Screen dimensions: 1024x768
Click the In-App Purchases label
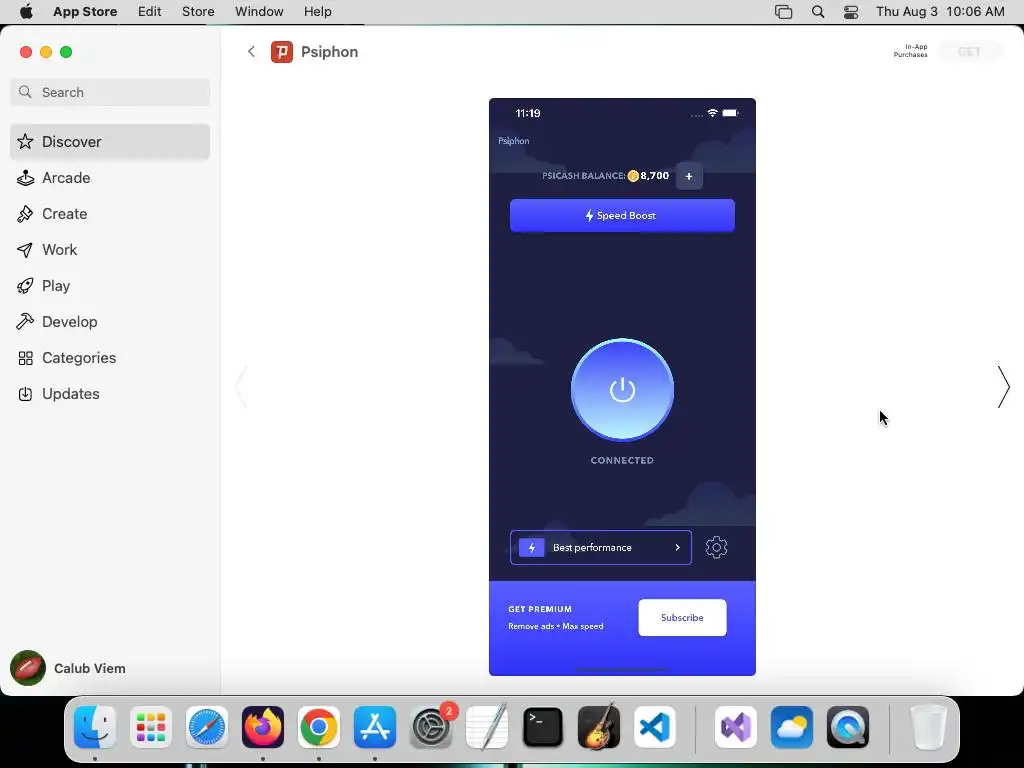point(910,51)
